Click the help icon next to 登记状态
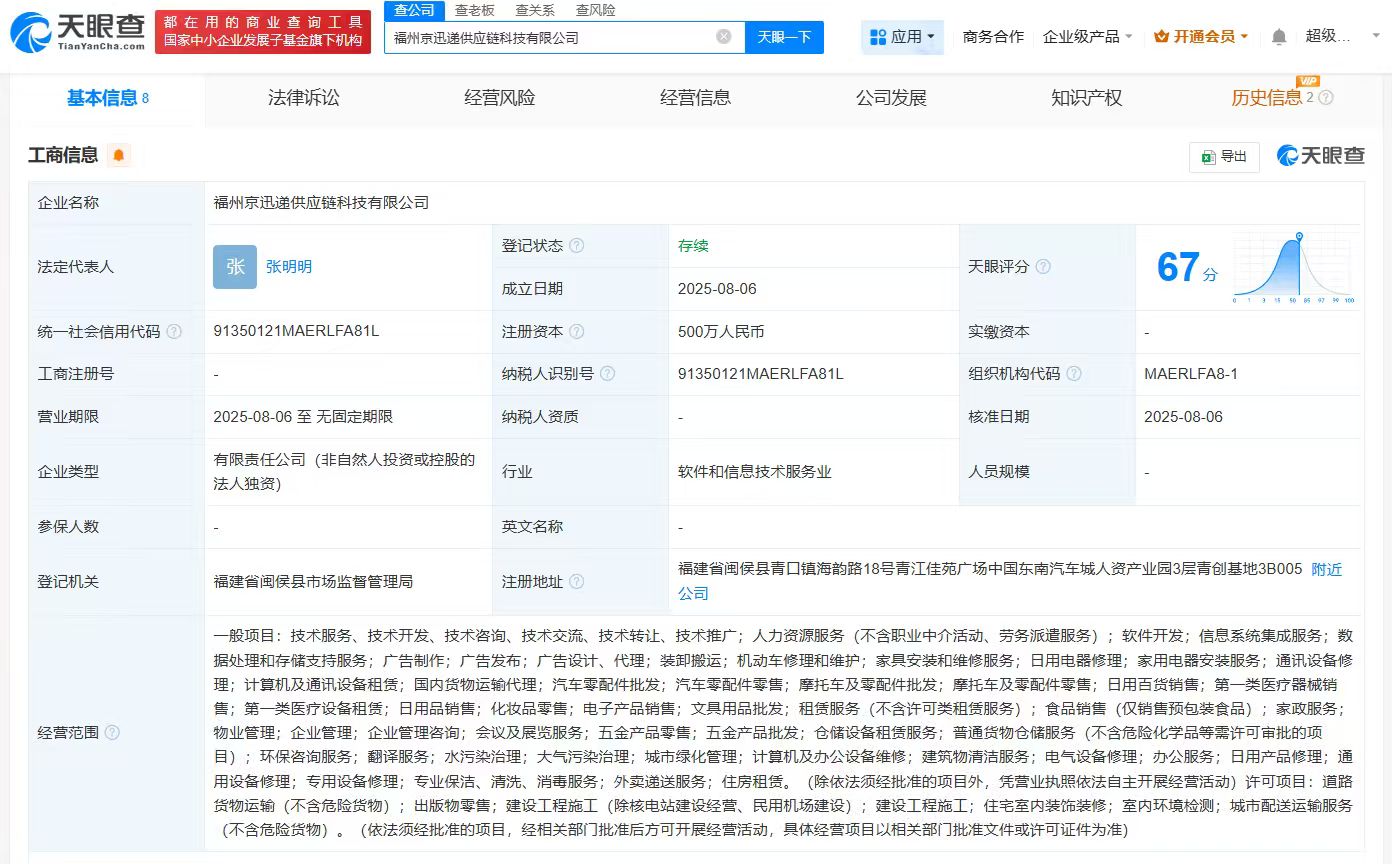The height and width of the screenshot is (864, 1392). (577, 246)
